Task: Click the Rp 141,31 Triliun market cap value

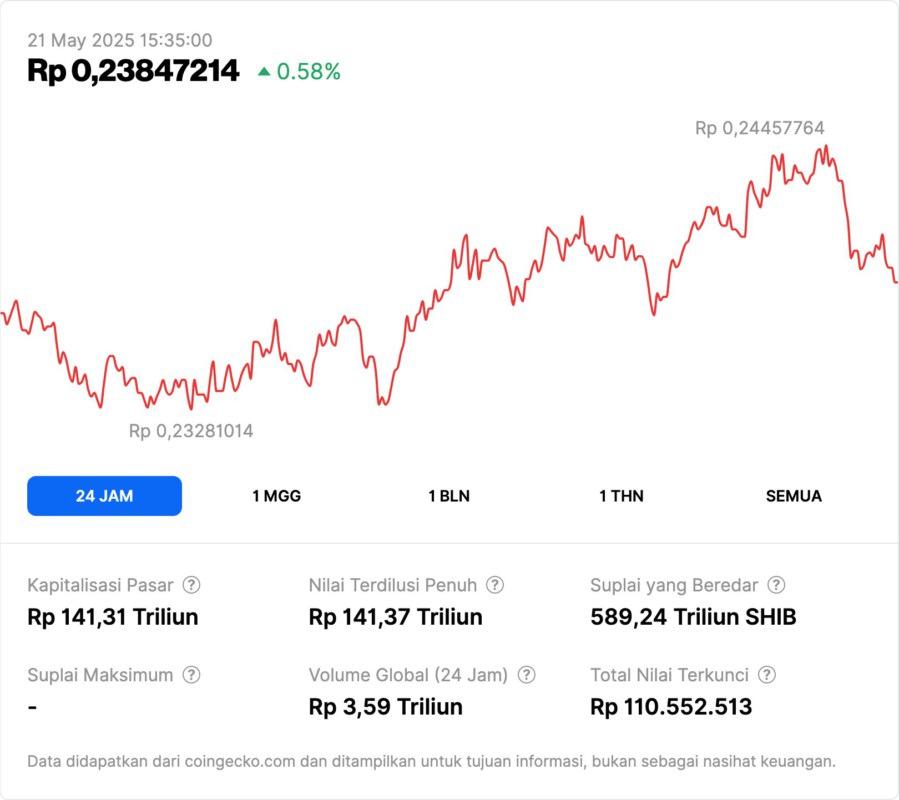Action: [x=113, y=617]
